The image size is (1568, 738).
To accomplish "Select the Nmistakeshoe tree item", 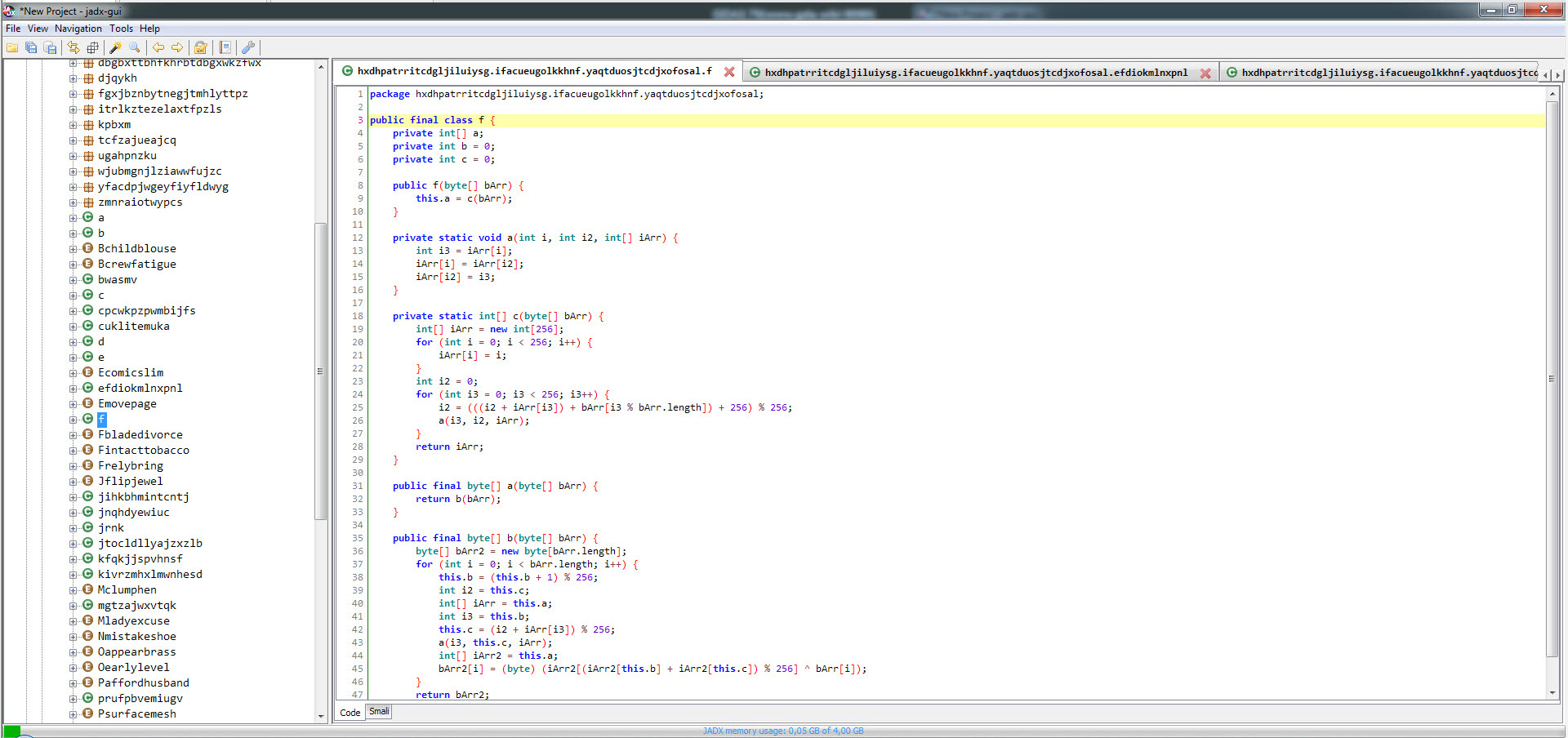I will (x=136, y=636).
